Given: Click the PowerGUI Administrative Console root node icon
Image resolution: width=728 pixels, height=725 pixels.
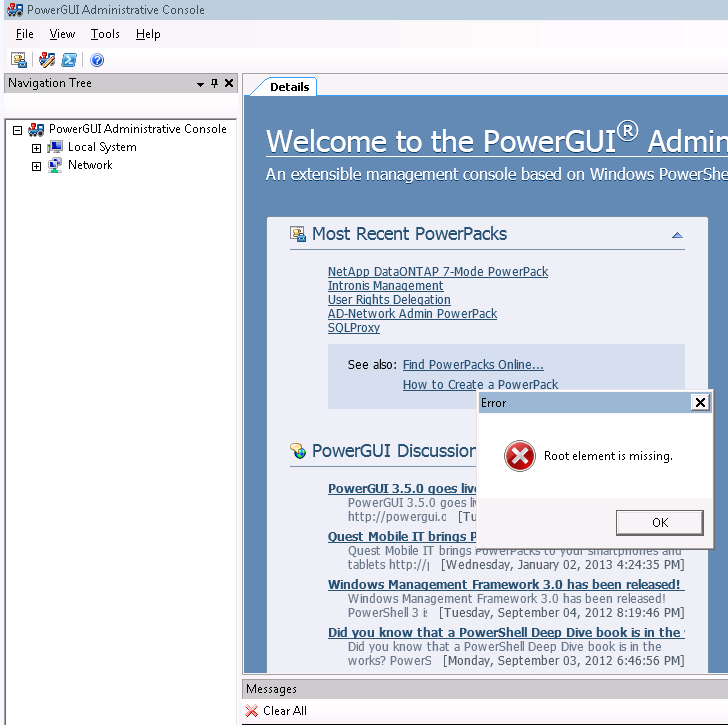Looking at the screenshot, I should (x=36, y=129).
